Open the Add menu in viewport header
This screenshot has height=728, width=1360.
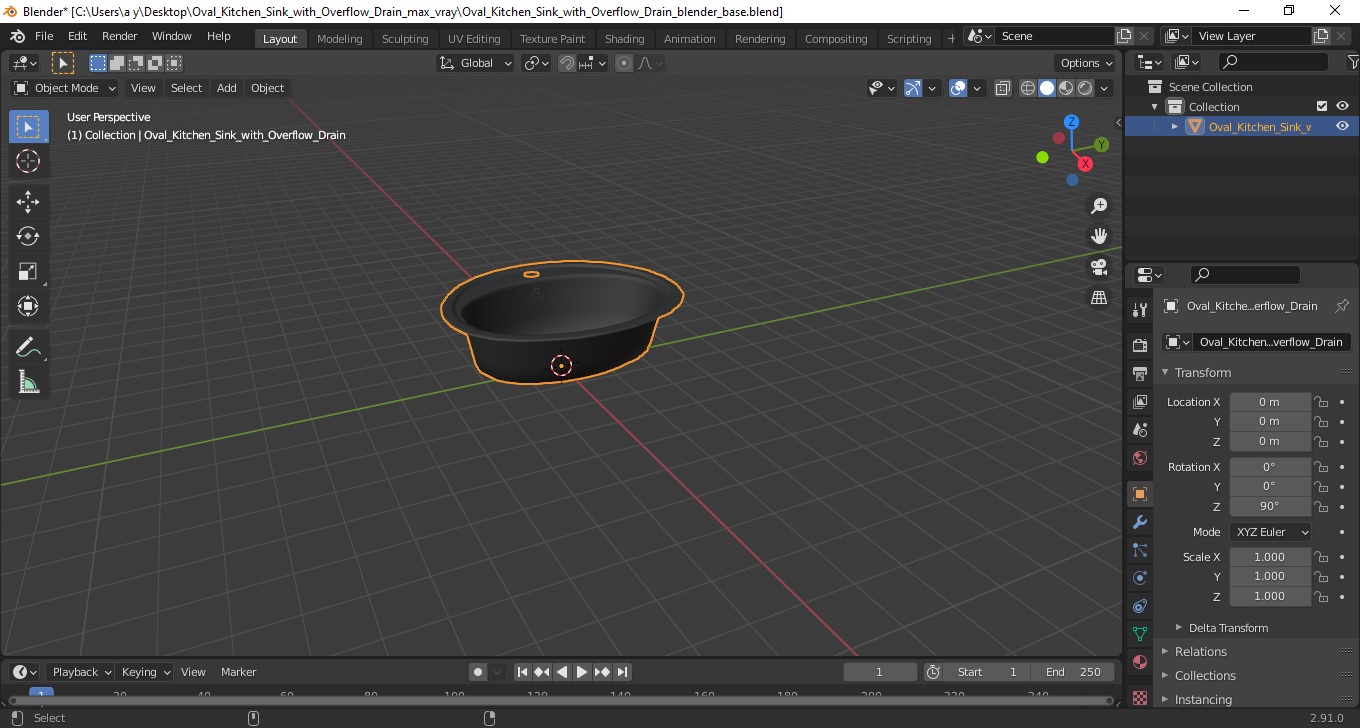[227, 88]
